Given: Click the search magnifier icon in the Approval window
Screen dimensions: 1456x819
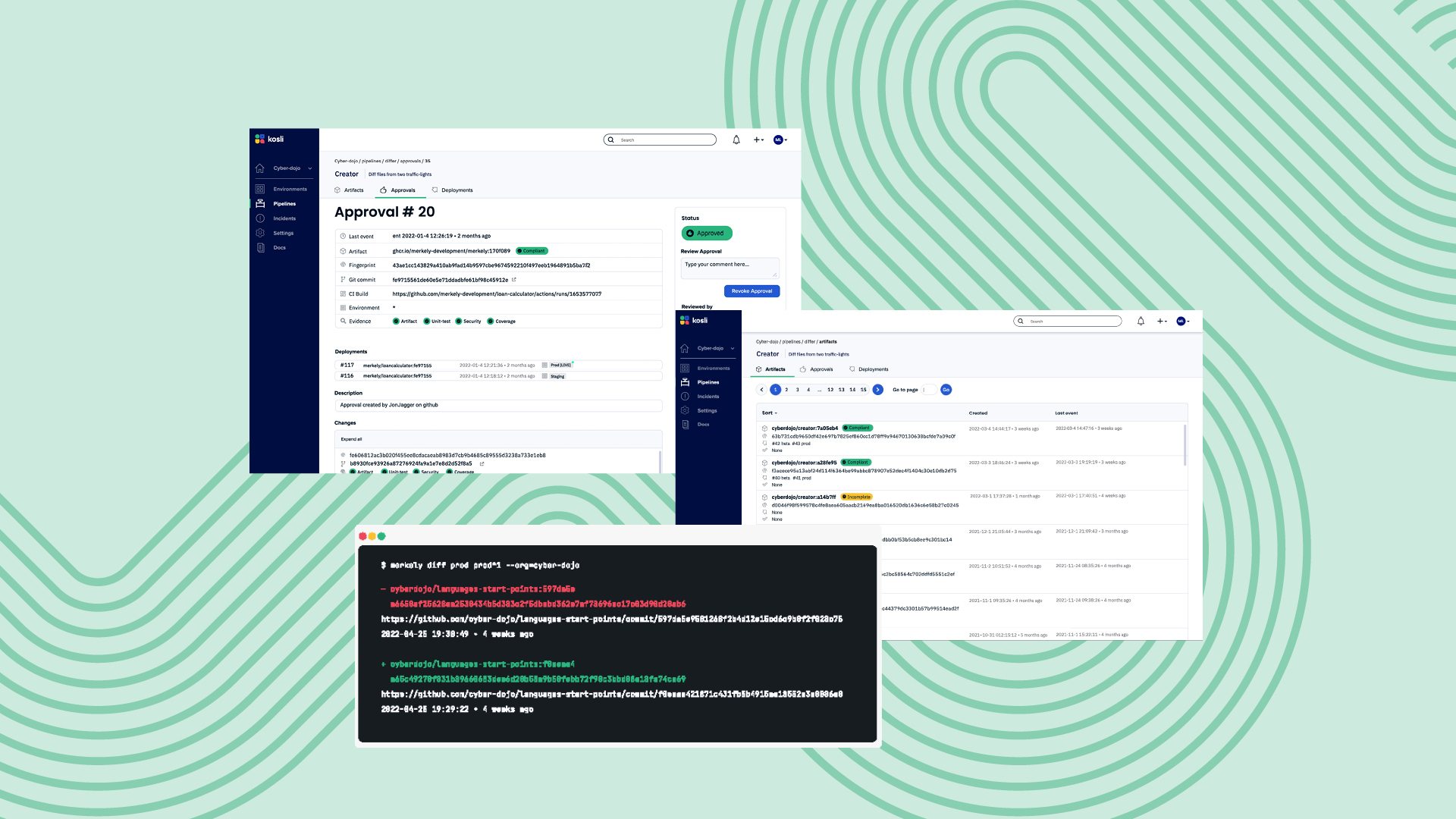Looking at the screenshot, I should click(610, 140).
